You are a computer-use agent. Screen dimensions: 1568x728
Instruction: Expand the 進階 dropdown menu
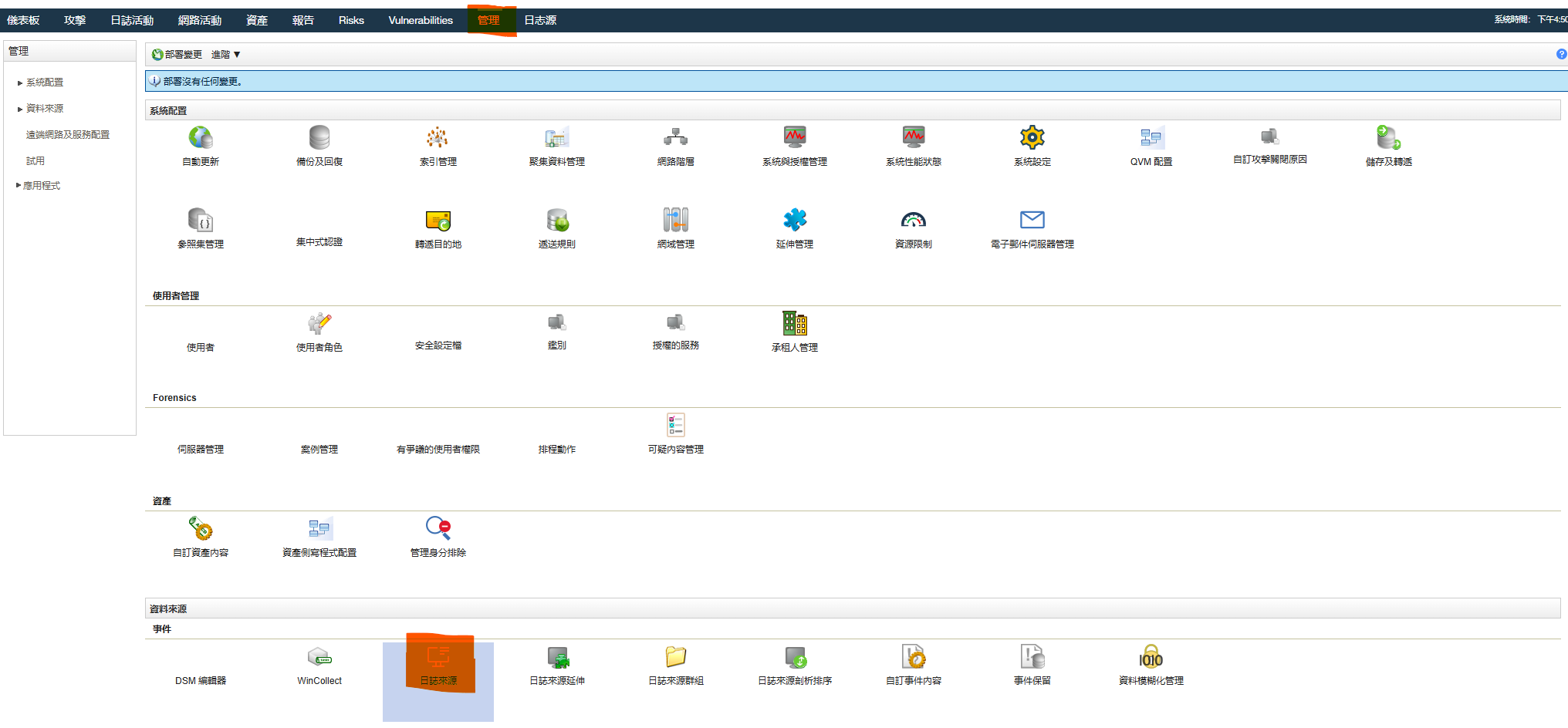tap(226, 55)
